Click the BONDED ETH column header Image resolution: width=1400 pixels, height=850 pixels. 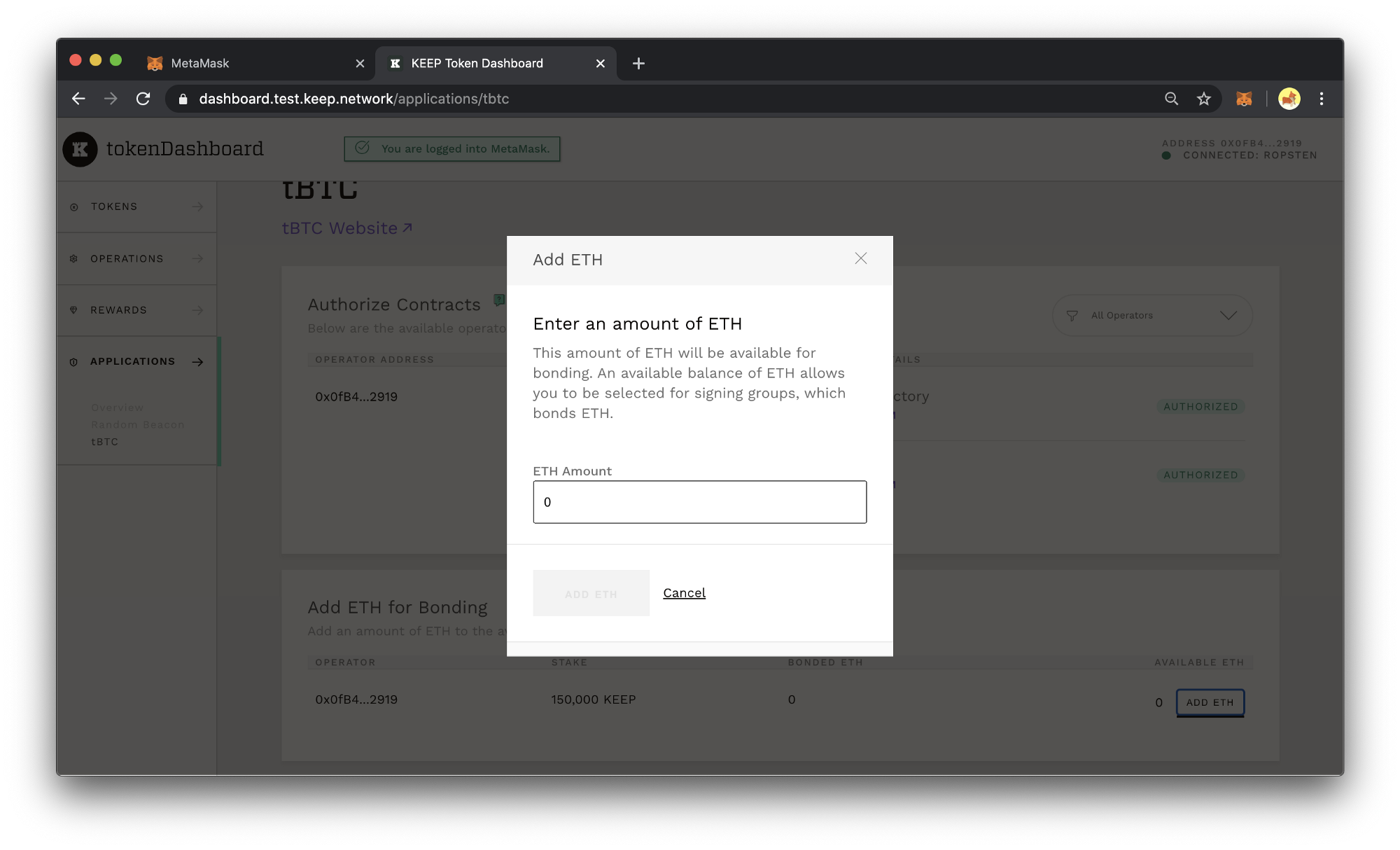click(825, 662)
